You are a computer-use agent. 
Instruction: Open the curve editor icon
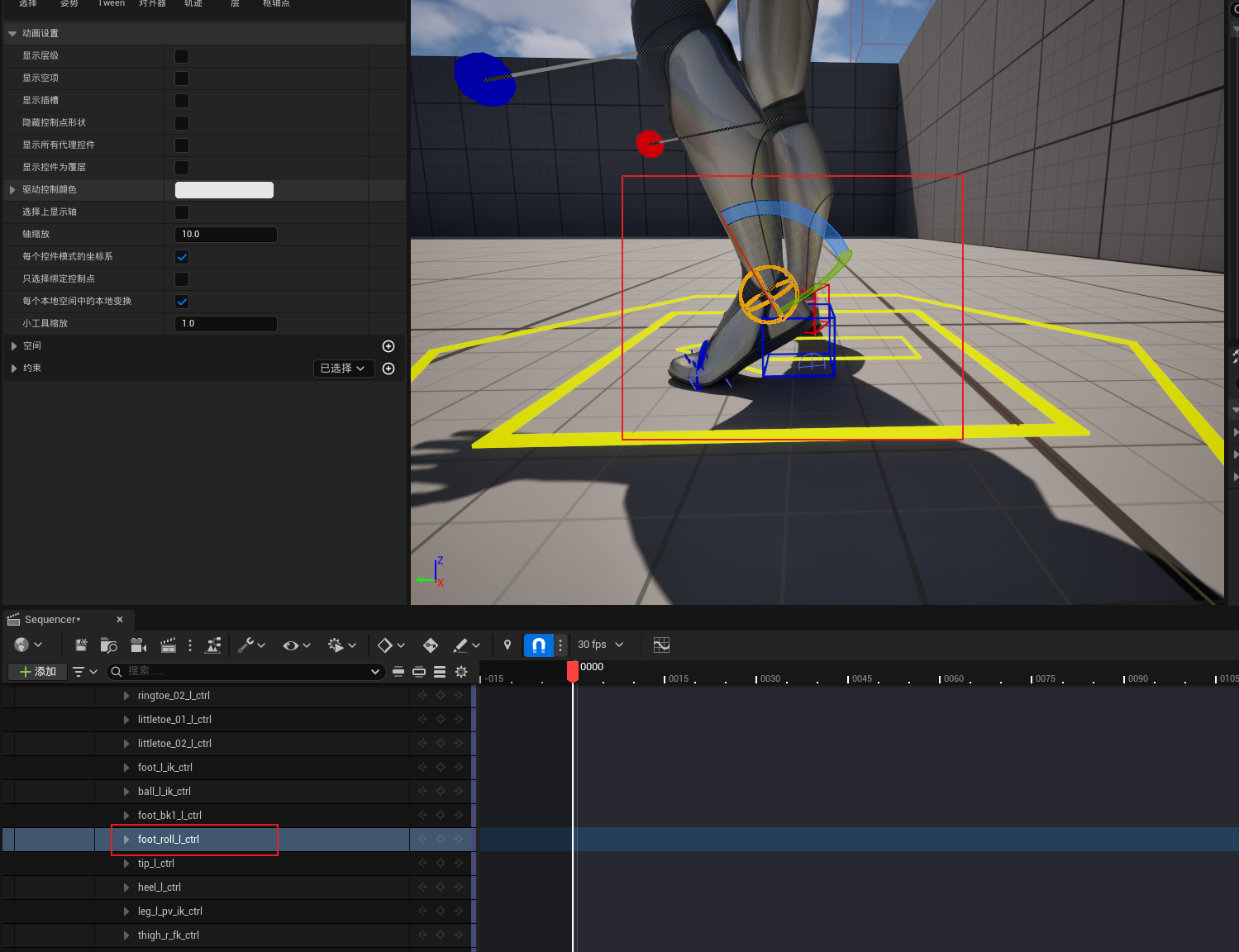661,645
